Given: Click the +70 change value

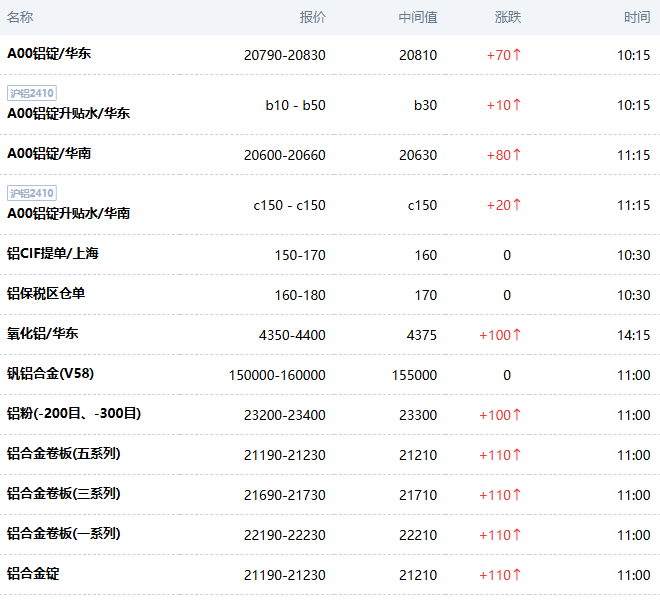Looking at the screenshot, I should (503, 55).
